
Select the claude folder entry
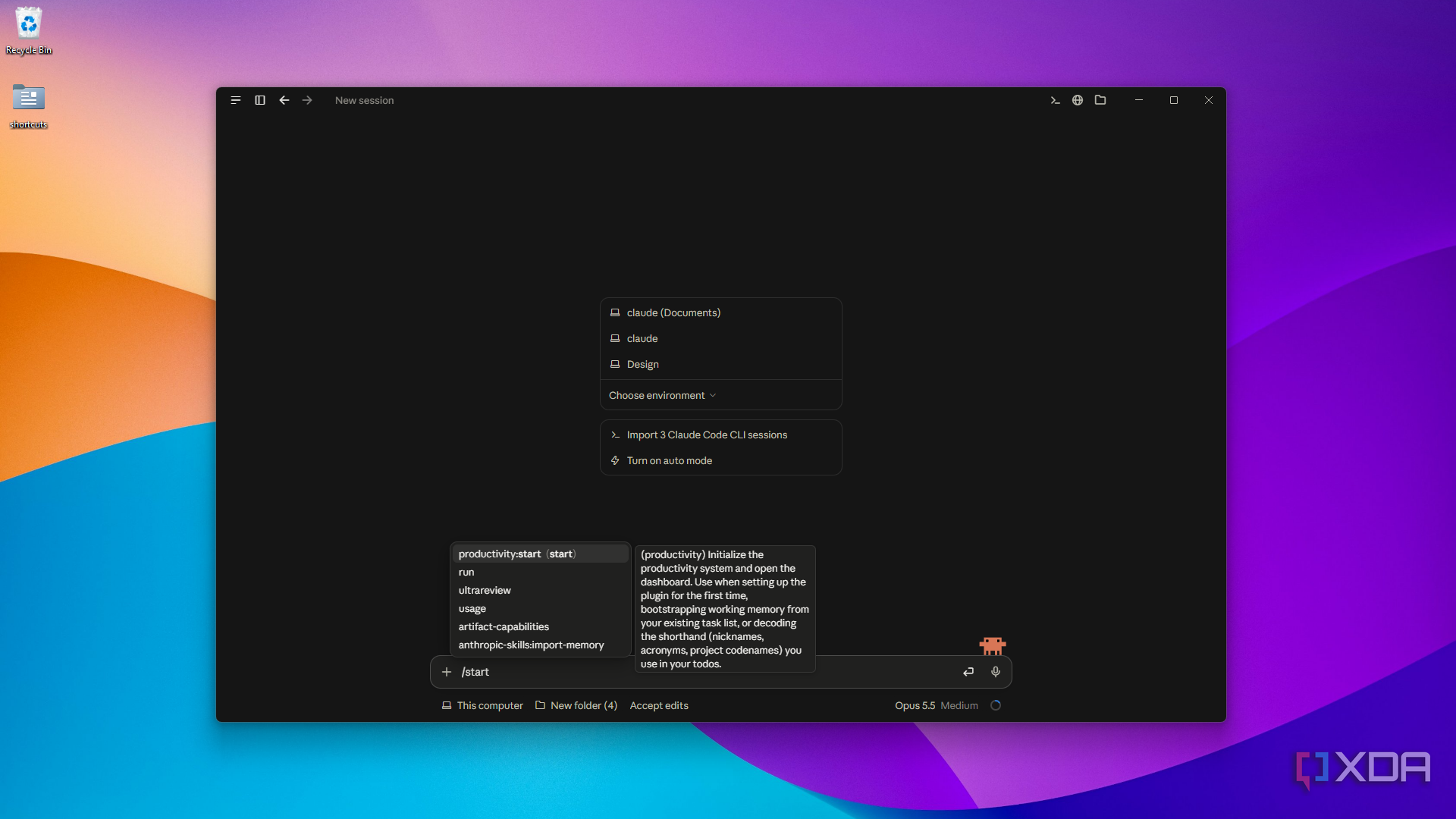721,338
